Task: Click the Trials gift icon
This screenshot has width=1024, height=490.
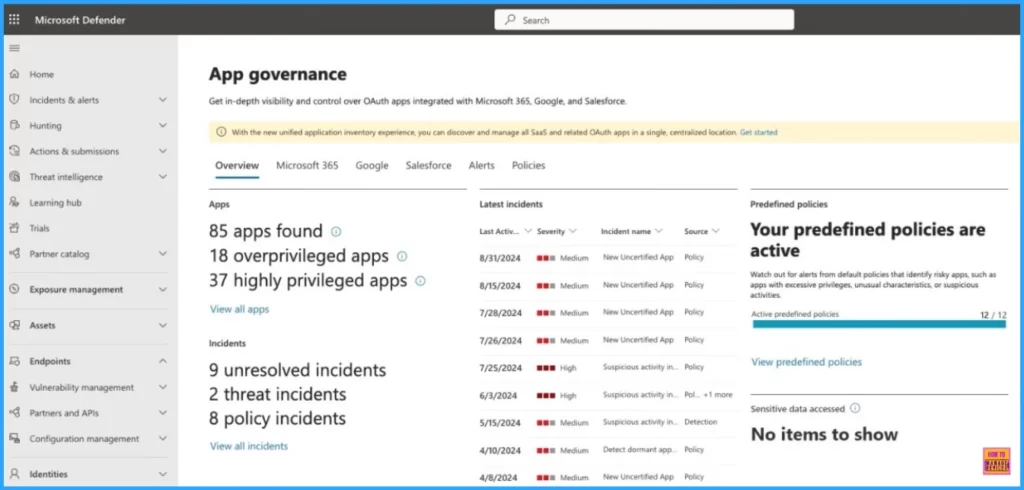Action: tap(14, 228)
